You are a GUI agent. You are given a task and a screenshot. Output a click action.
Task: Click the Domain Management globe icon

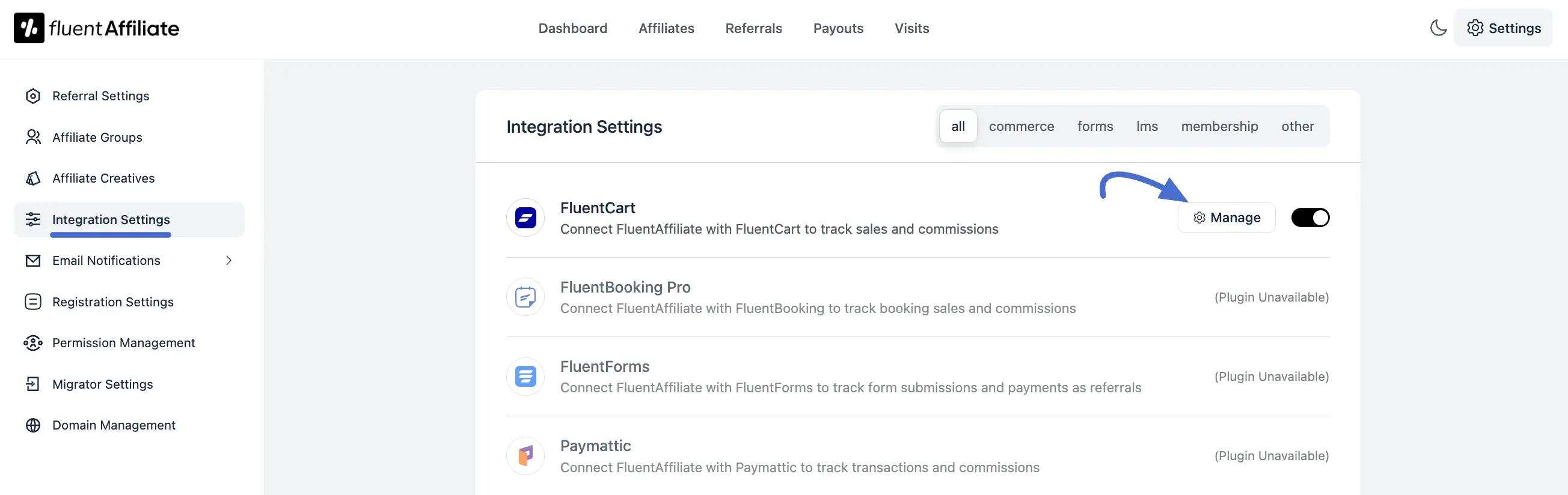click(x=33, y=425)
